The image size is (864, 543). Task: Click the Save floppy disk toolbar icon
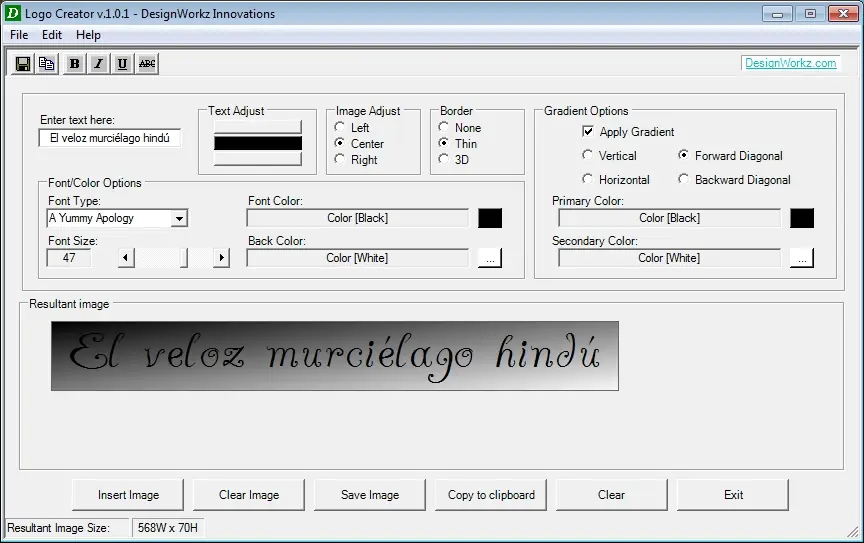(x=23, y=64)
